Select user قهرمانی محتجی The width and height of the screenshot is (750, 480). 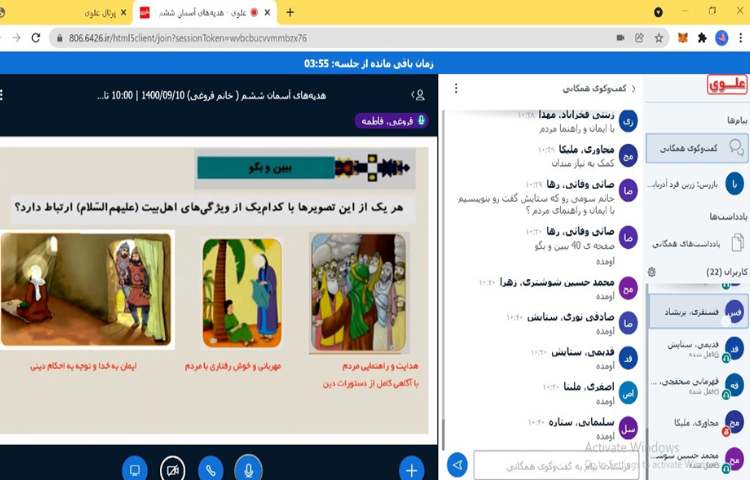[698, 386]
